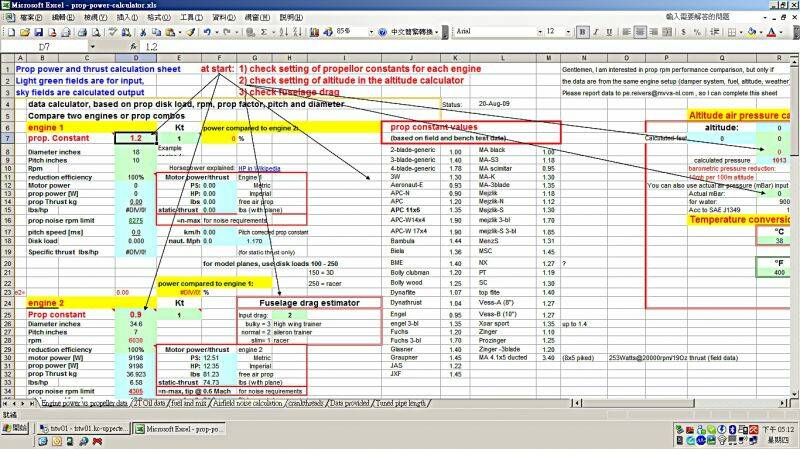
Task: Toggle Italic formatting
Action: click(595, 32)
